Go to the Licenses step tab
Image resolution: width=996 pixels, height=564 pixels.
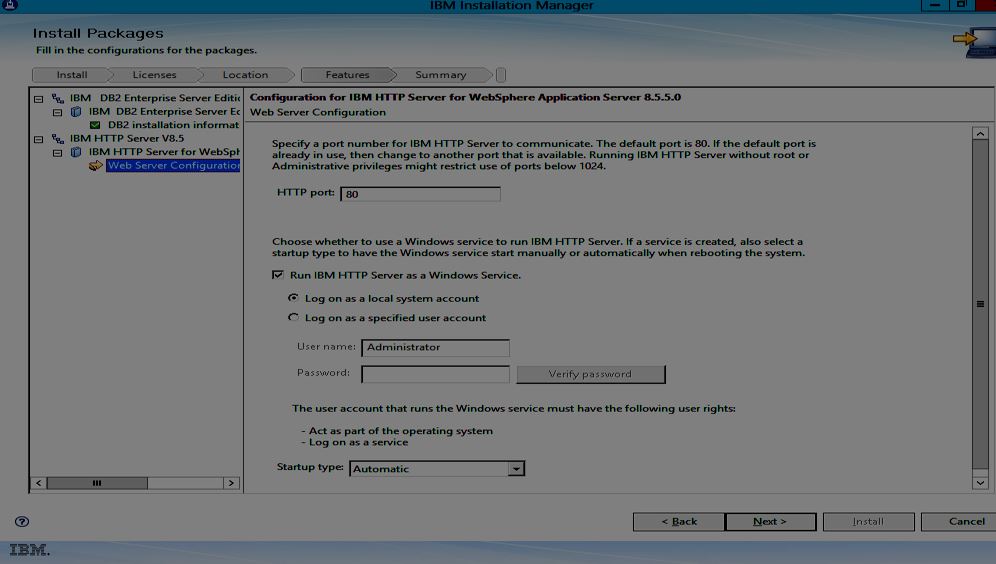point(154,75)
